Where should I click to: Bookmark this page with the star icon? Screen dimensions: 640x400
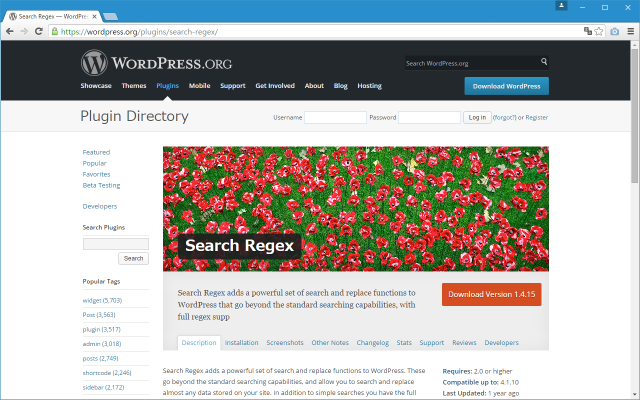(x=599, y=31)
